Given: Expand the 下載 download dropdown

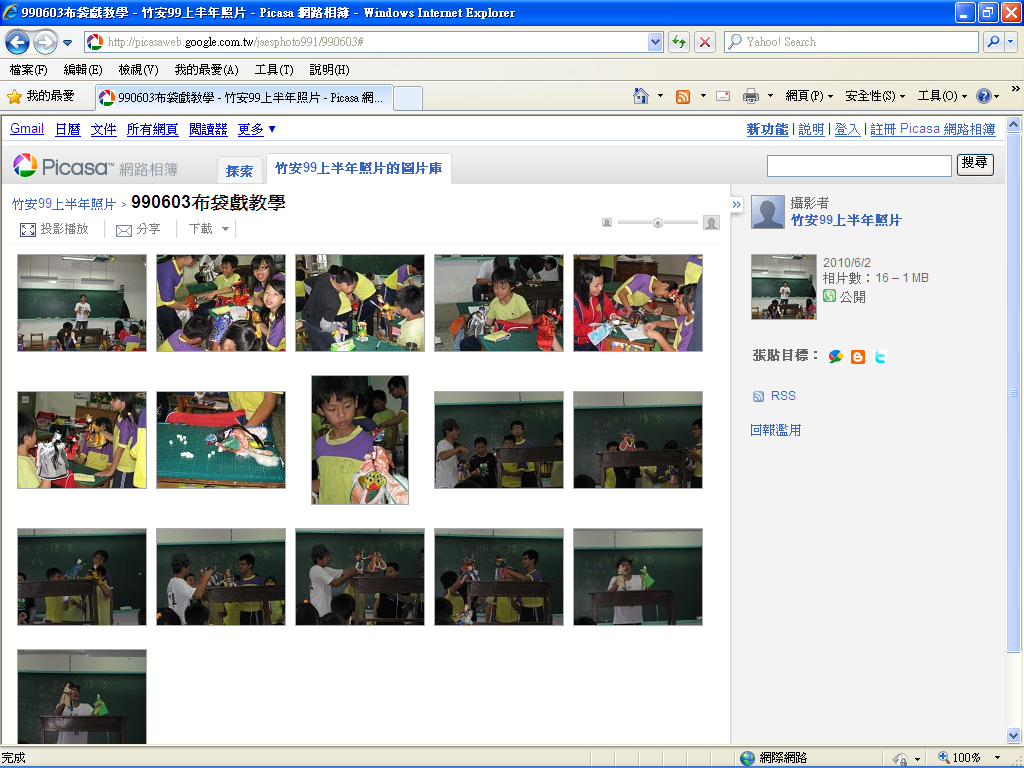Looking at the screenshot, I should [209, 229].
